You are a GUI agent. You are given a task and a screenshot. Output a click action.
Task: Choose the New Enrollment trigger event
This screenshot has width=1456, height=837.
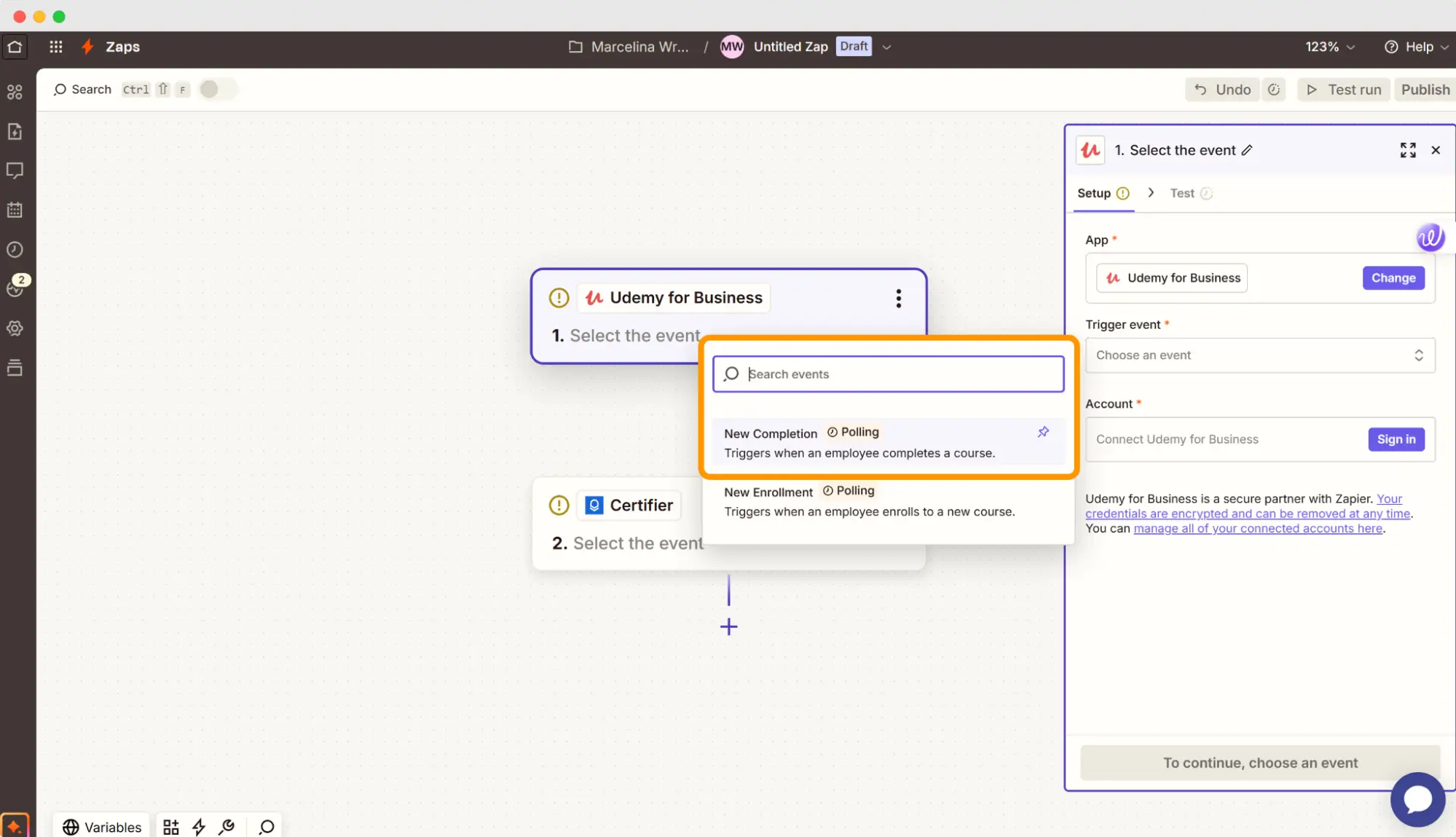tap(888, 501)
